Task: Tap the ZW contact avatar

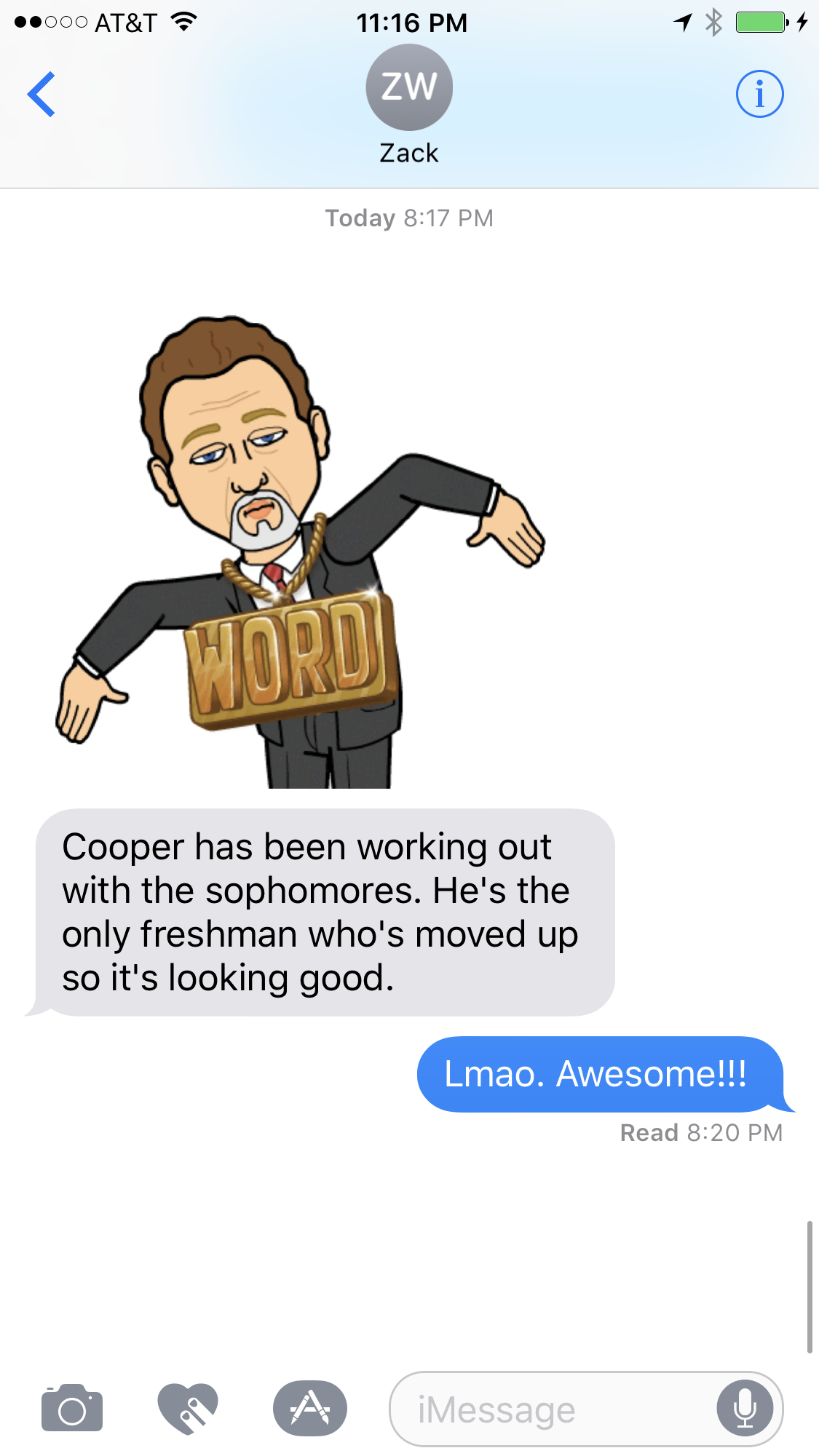Action: point(409,87)
